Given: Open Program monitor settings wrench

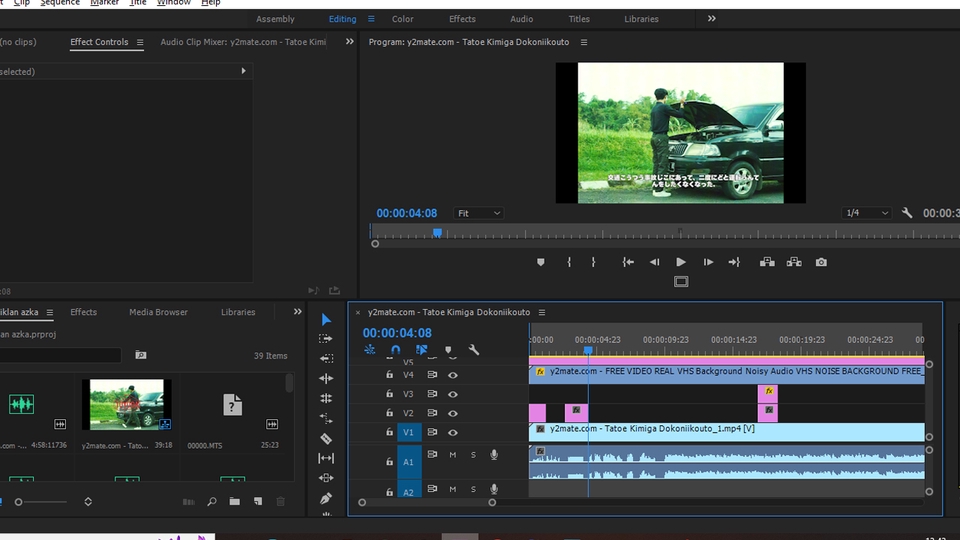Looking at the screenshot, I should (907, 213).
